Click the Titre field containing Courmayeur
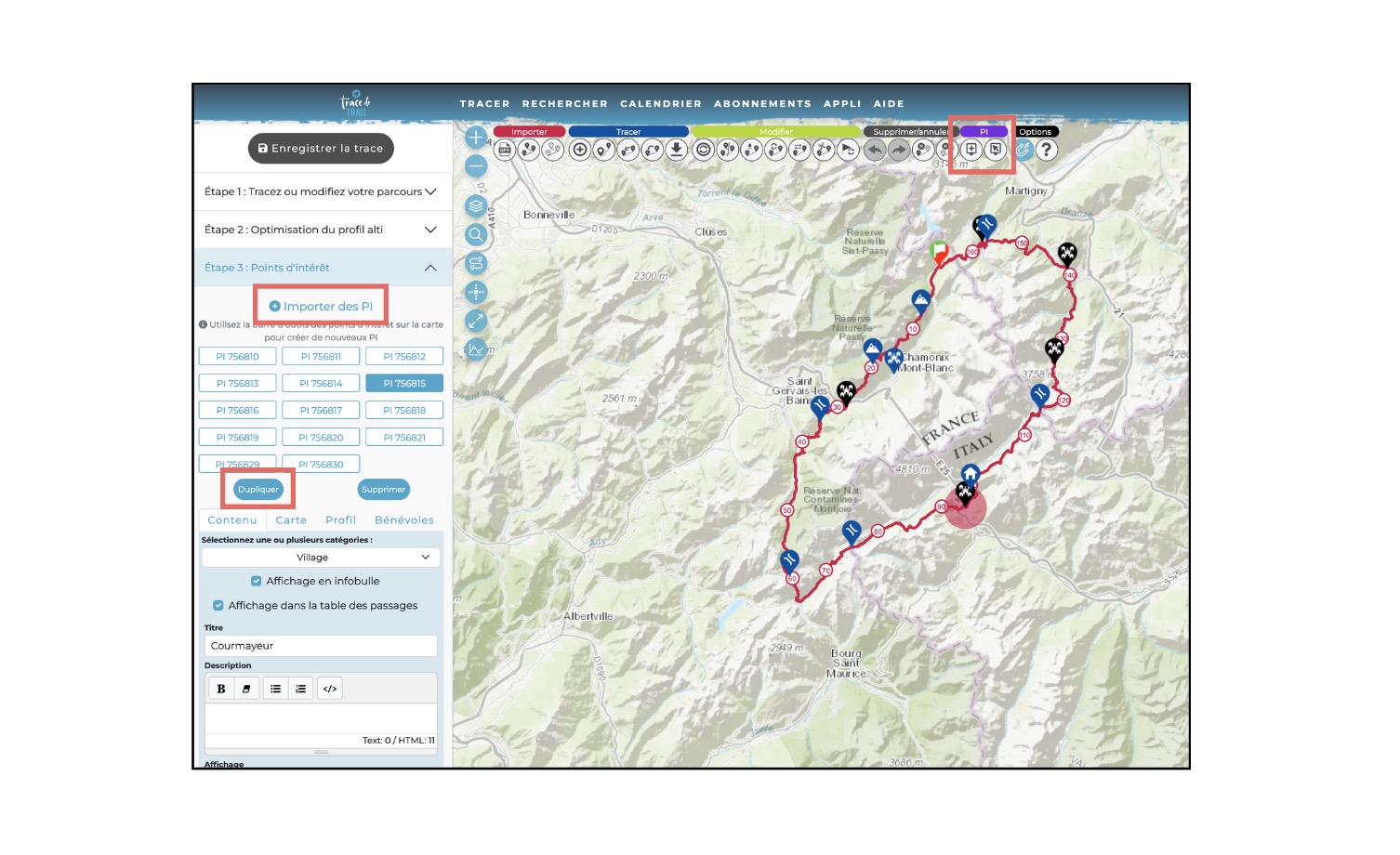Screen dimensions: 1400x855 (321, 646)
